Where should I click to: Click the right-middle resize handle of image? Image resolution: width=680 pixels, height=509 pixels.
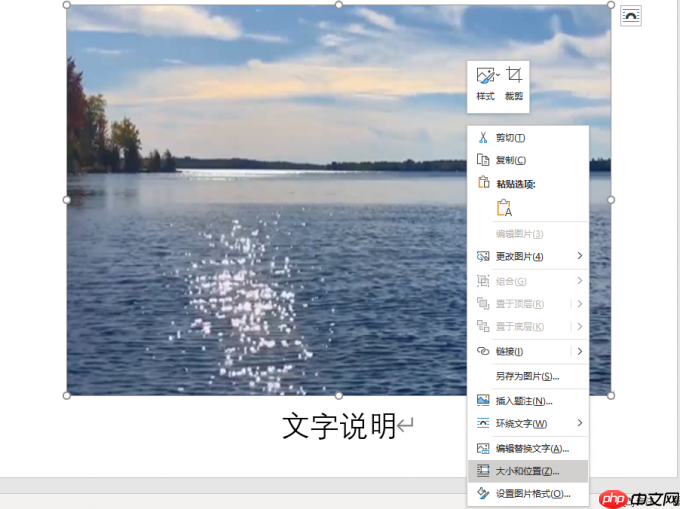[x=611, y=200]
